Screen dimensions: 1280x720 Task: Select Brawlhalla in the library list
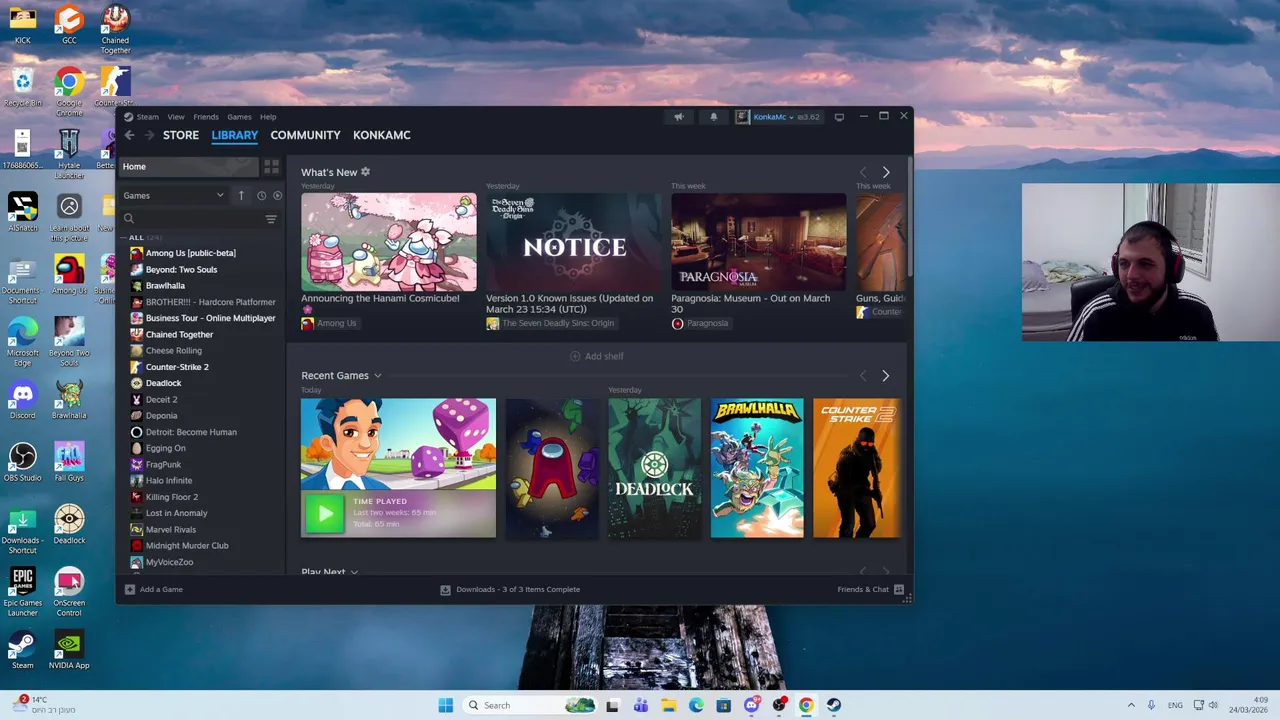coord(165,286)
